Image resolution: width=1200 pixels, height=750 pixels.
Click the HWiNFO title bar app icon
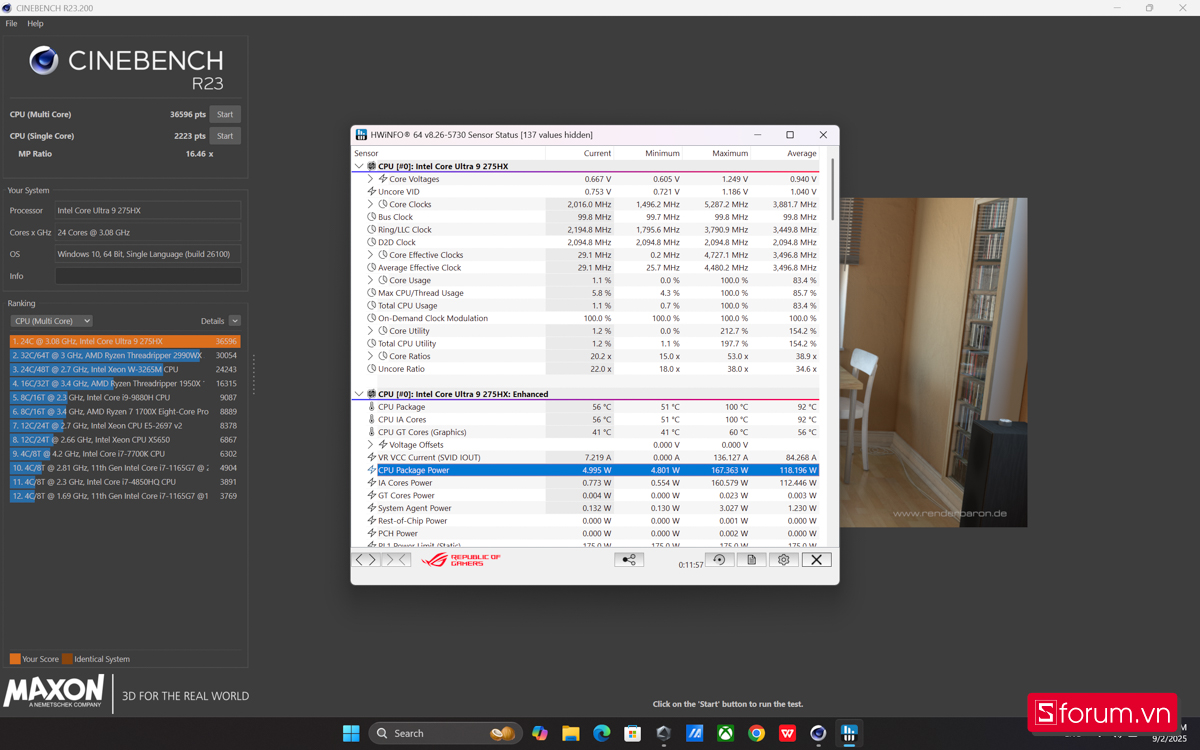point(361,135)
